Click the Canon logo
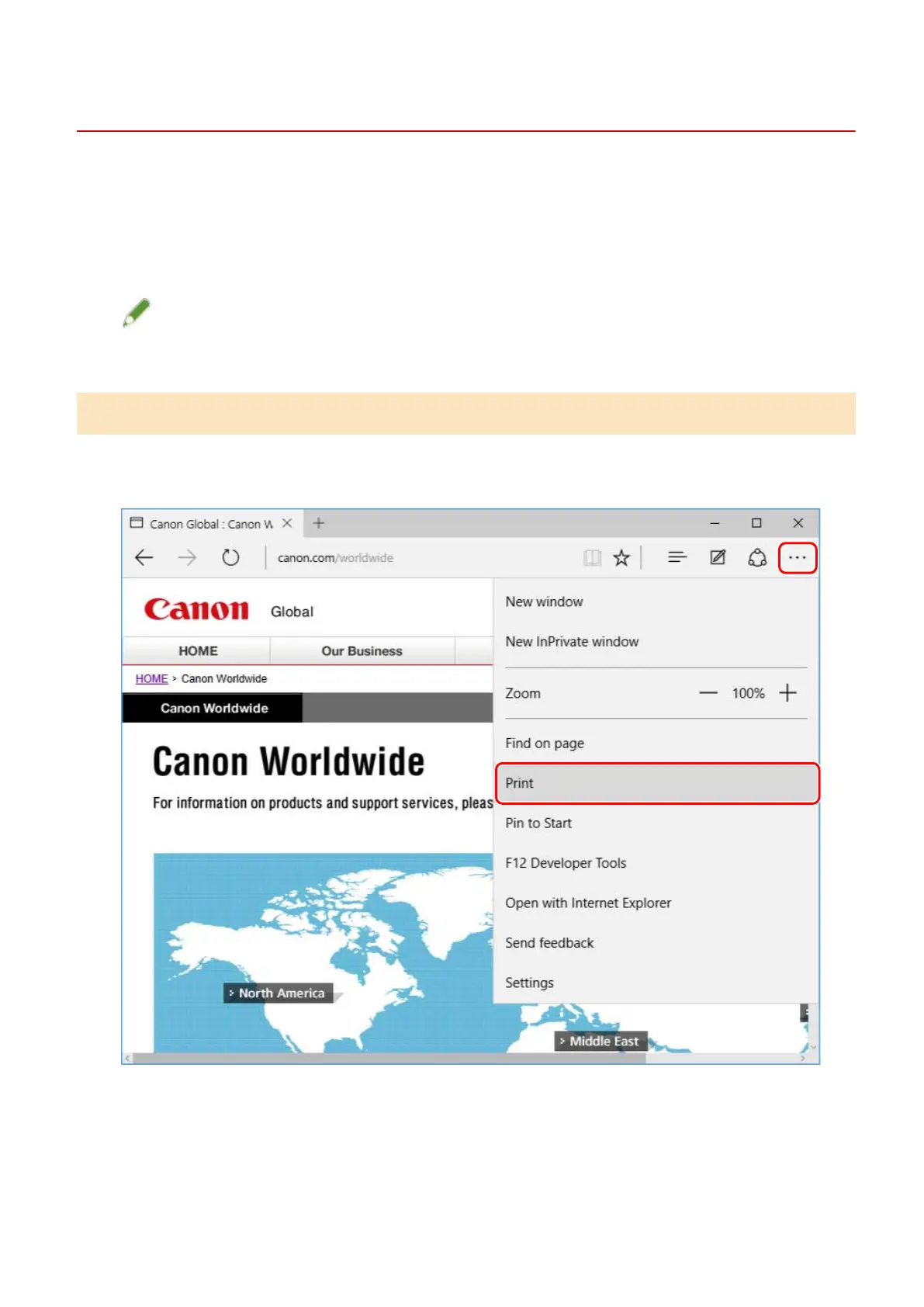Screen dimensions: 924x1307 point(196,609)
